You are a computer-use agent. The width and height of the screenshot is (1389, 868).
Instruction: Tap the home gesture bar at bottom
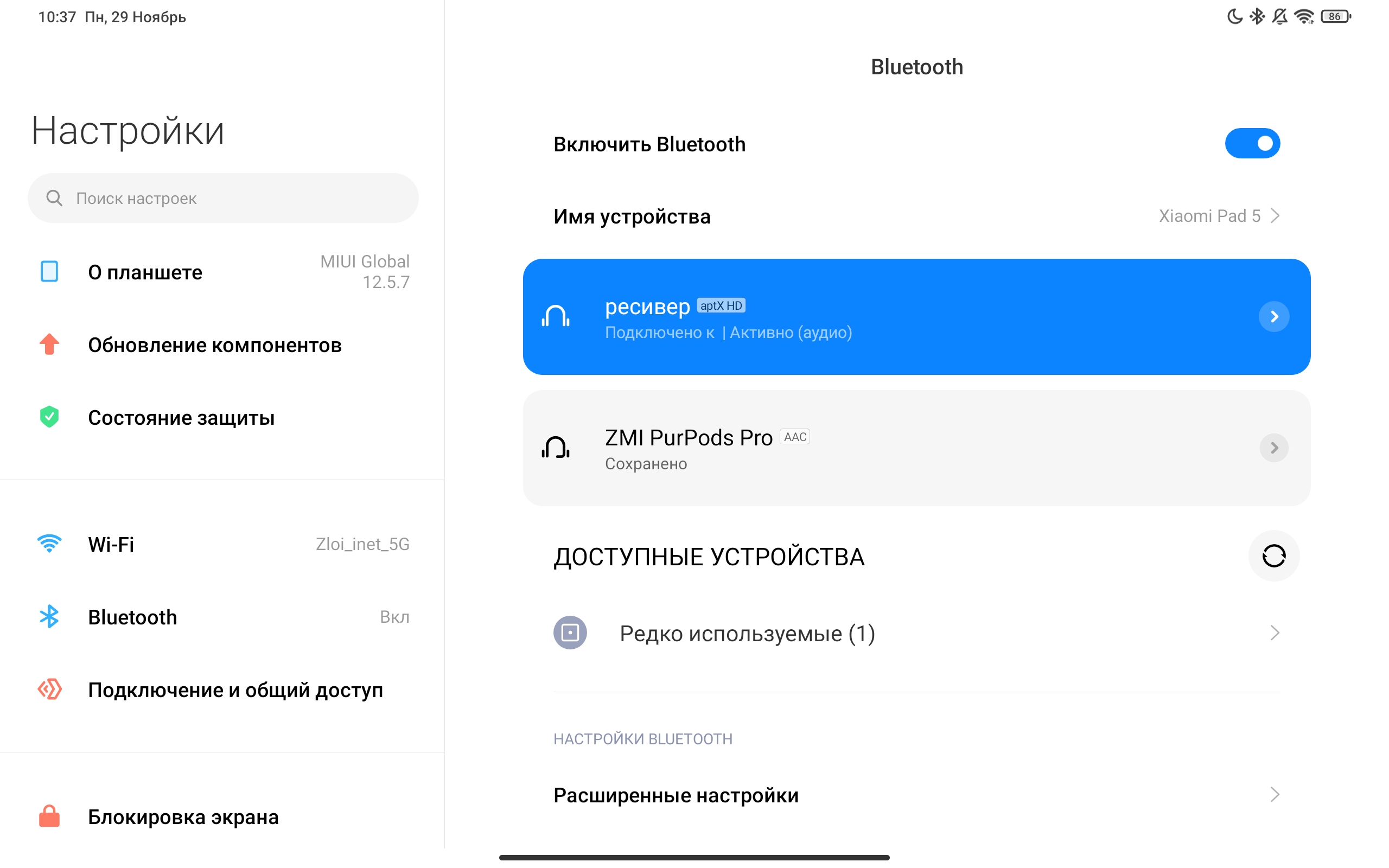[x=694, y=857]
